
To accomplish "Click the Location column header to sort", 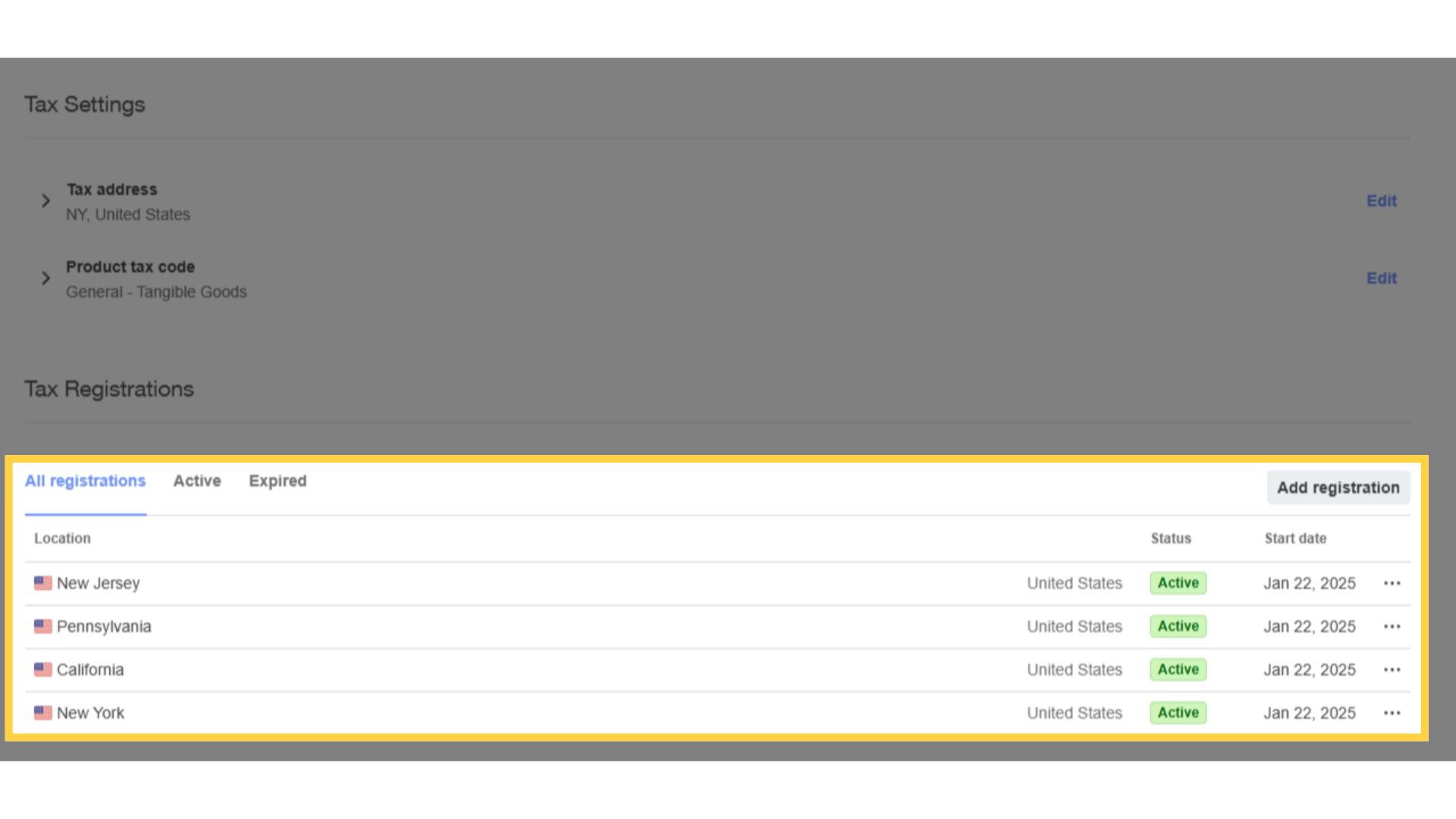I will (x=62, y=538).
